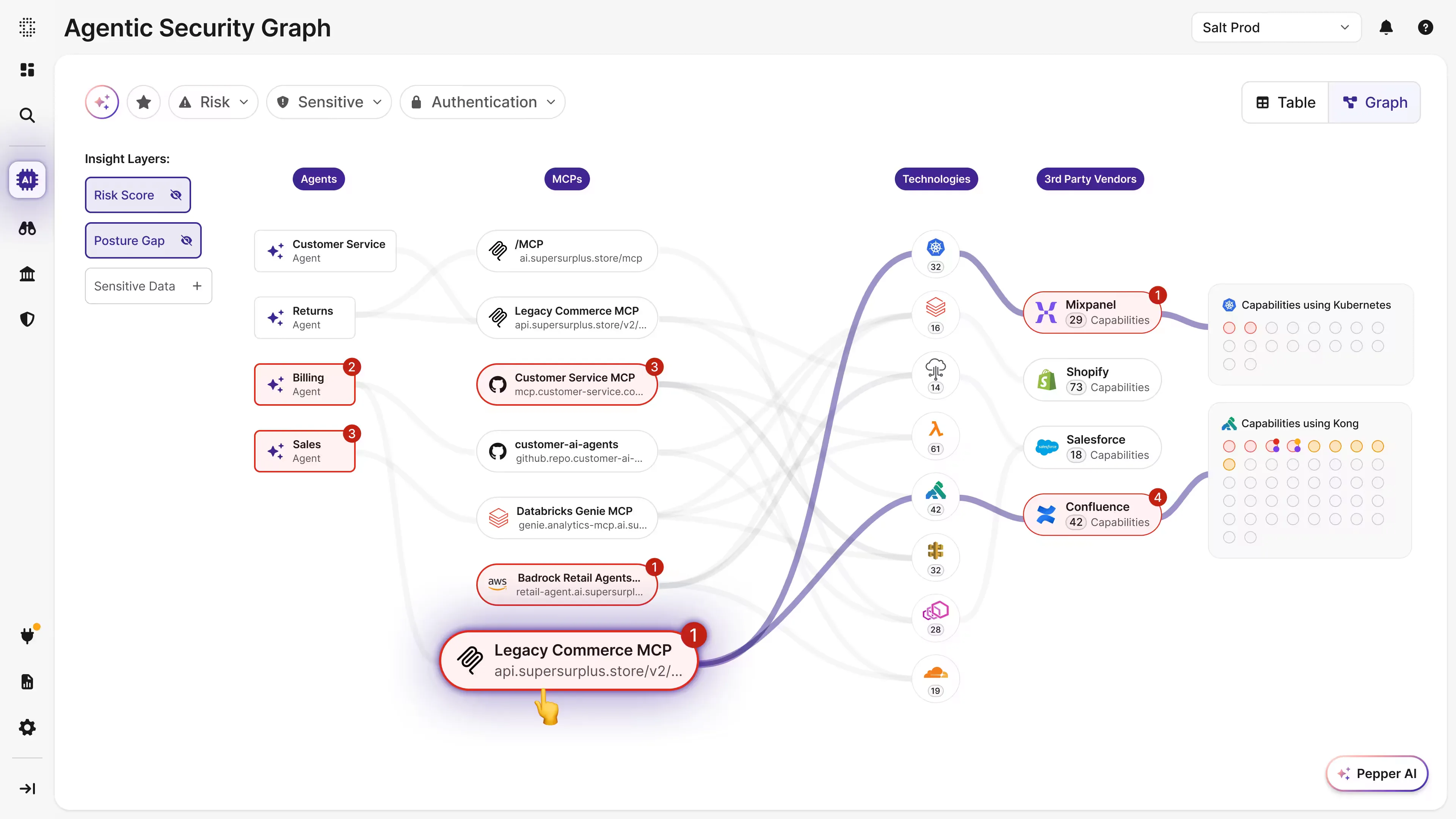Screen dimensions: 1456x819
Task: Click the shield security icon in sidebar
Action: [x=27, y=319]
